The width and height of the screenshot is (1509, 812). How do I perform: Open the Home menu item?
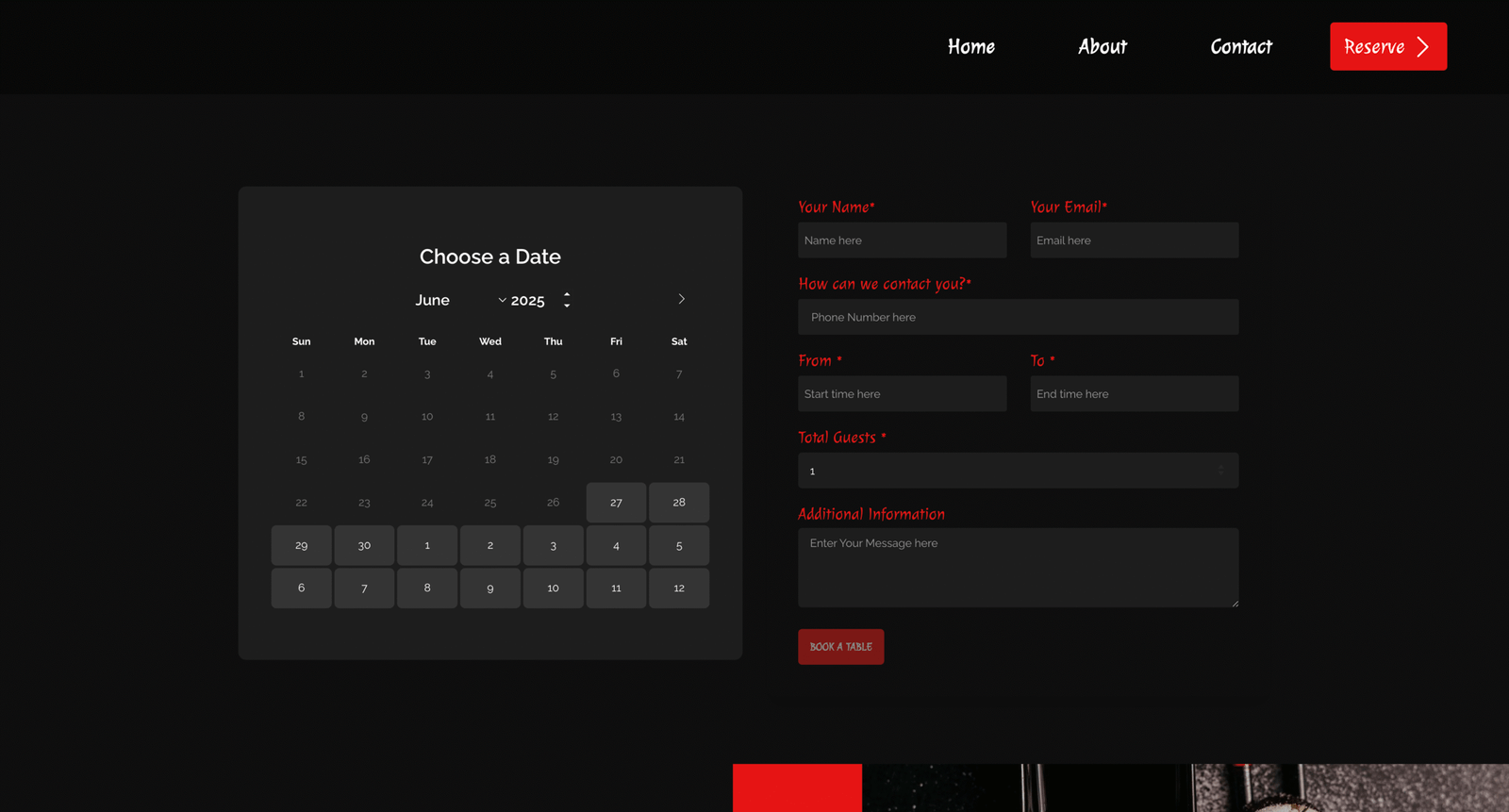tap(970, 46)
